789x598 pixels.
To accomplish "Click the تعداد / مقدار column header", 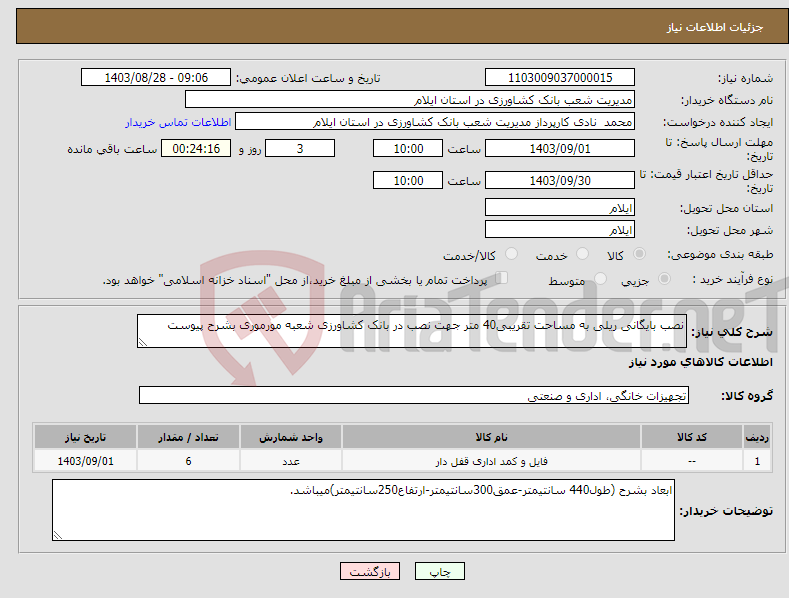I will (x=188, y=437).
